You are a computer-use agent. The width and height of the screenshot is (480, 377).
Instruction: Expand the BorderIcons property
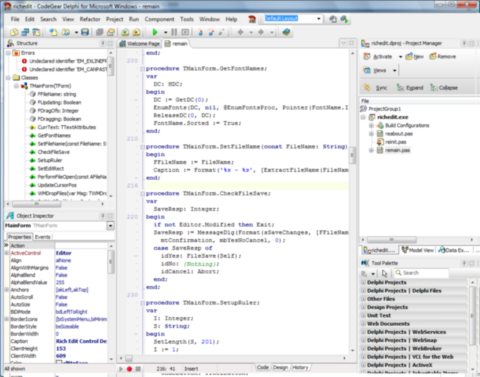[x=7, y=319]
